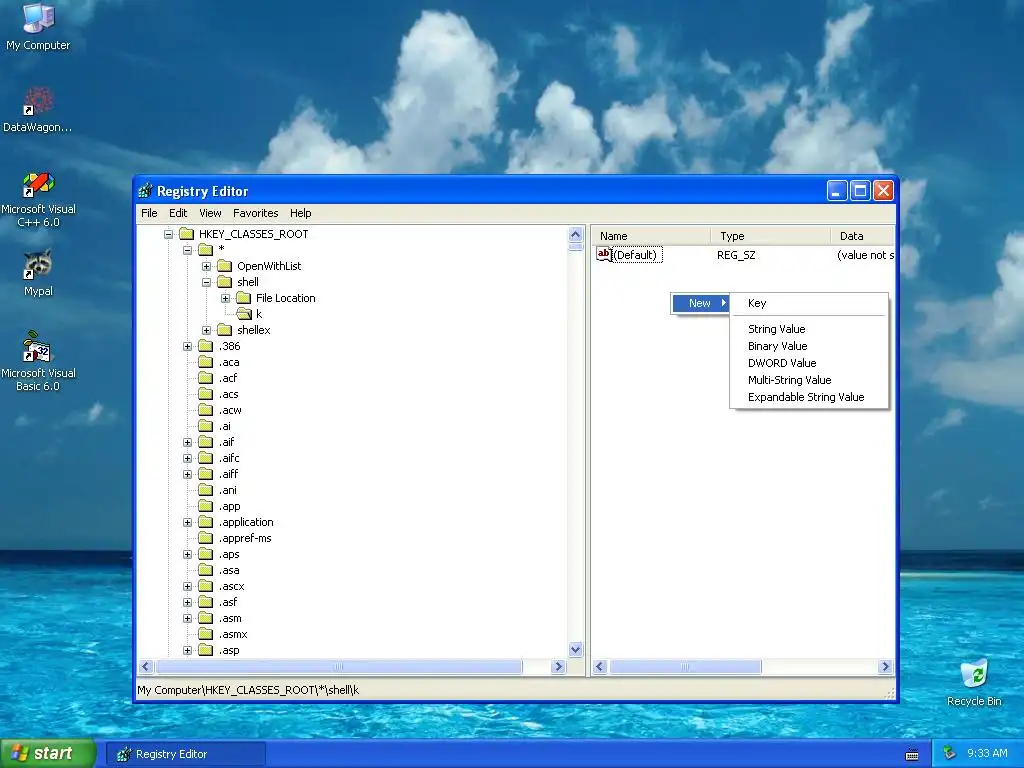Click the .386 folder icon
The image size is (1024, 768).
point(206,346)
